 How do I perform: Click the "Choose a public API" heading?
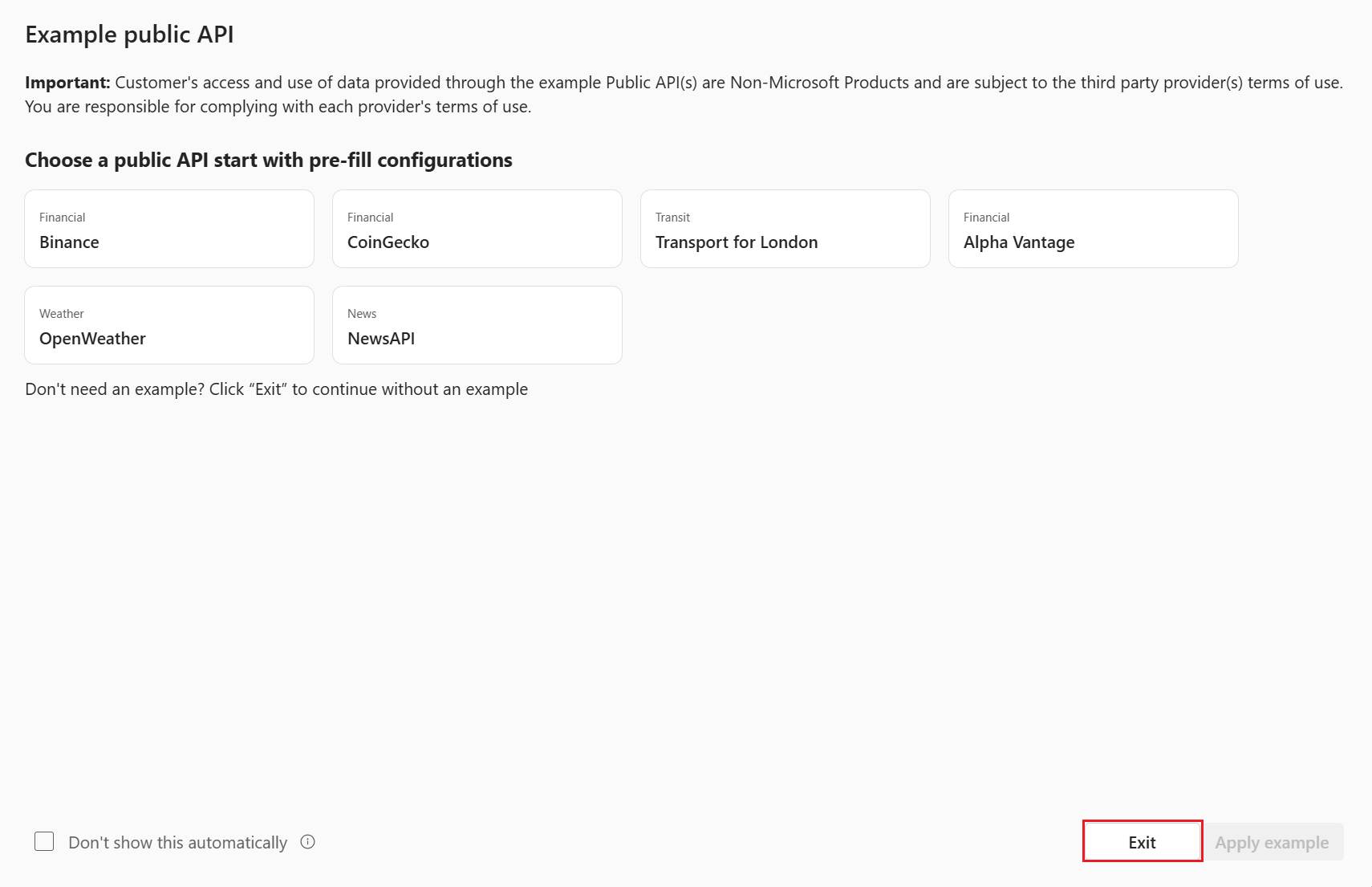tap(268, 161)
